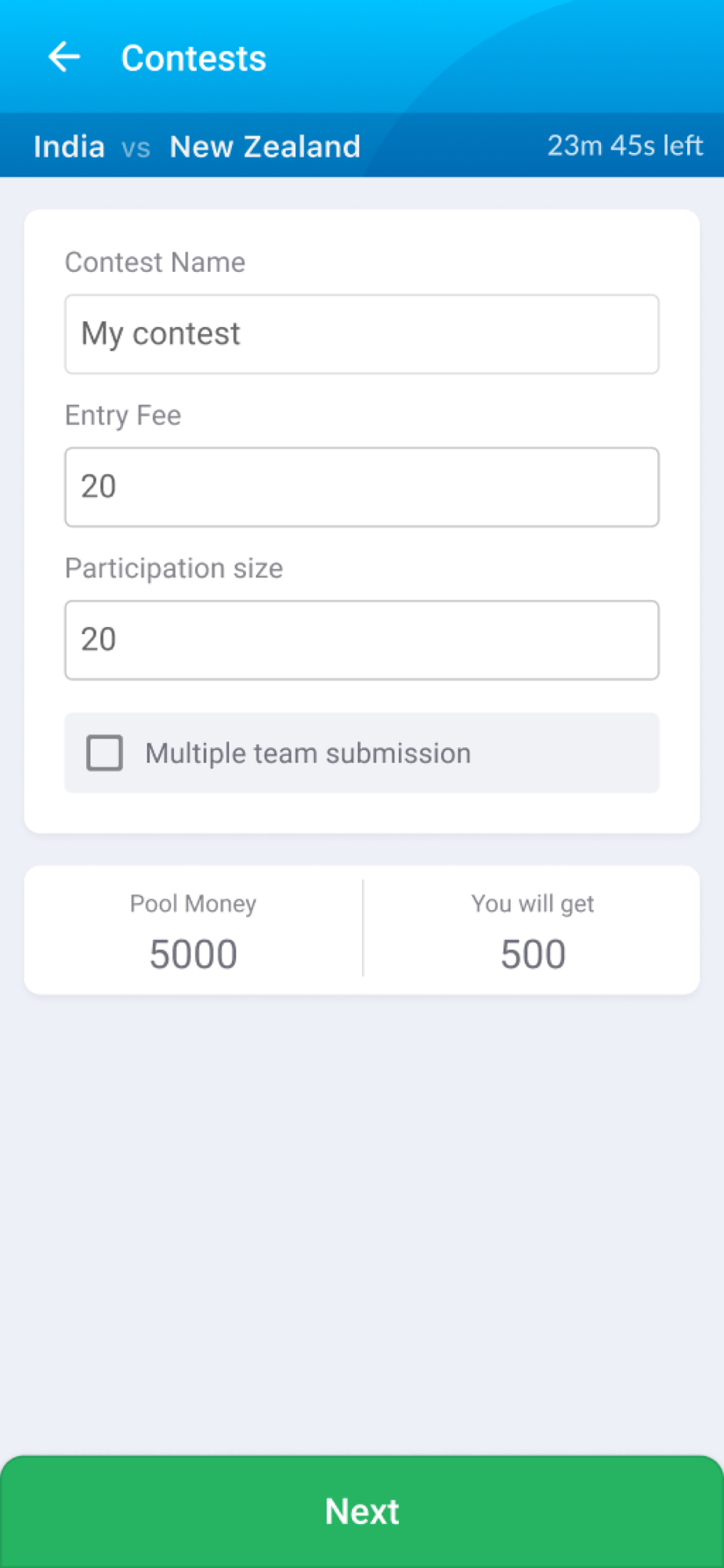The height and width of the screenshot is (1568, 724).
Task: Click the Multiple team submission label text
Action: click(x=308, y=753)
